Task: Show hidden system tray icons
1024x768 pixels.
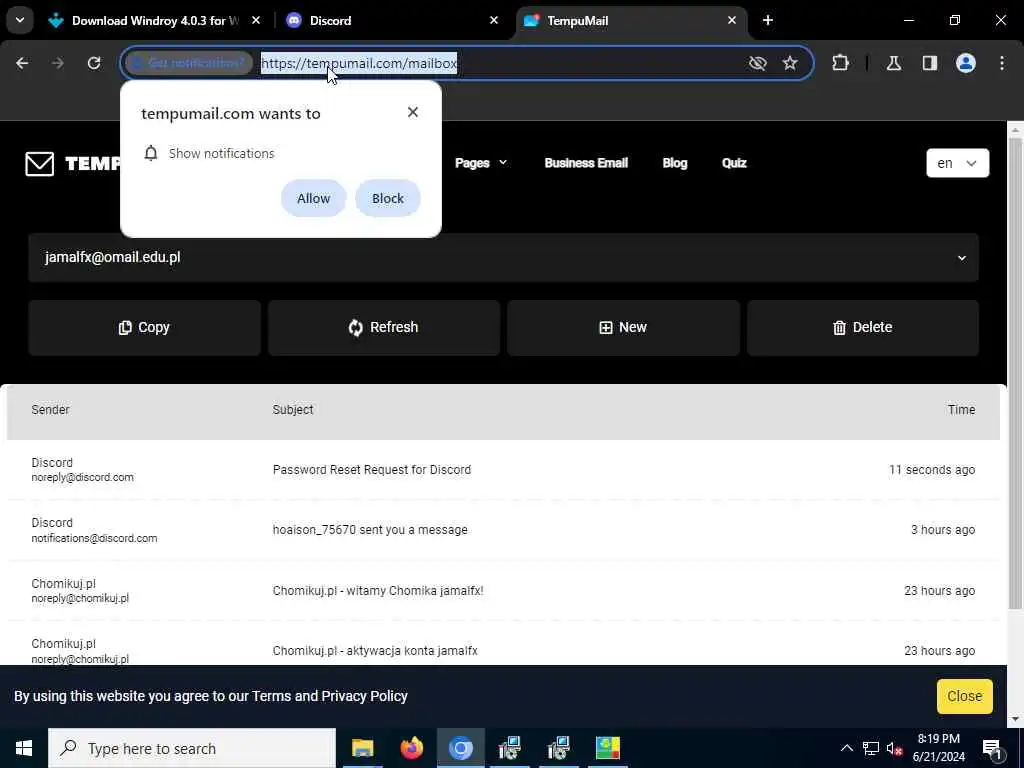Action: (x=846, y=748)
